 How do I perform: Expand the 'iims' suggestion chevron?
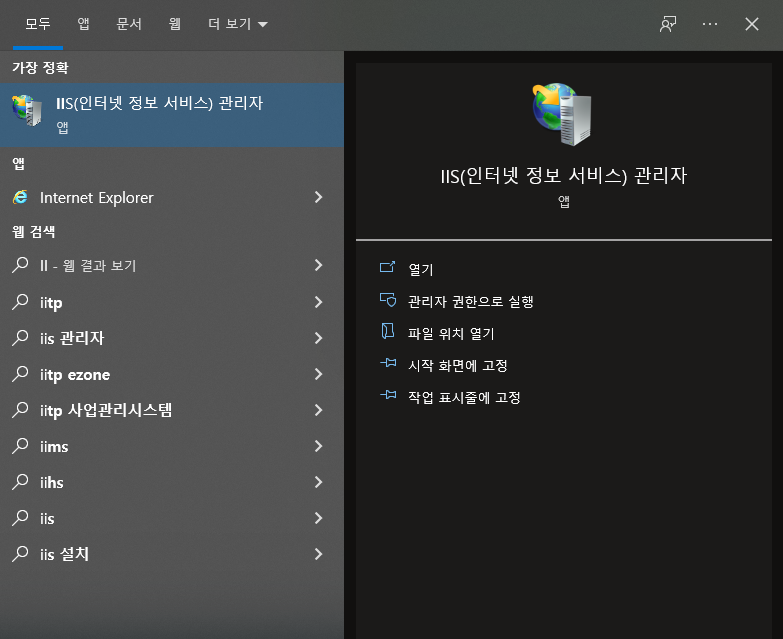(x=319, y=446)
